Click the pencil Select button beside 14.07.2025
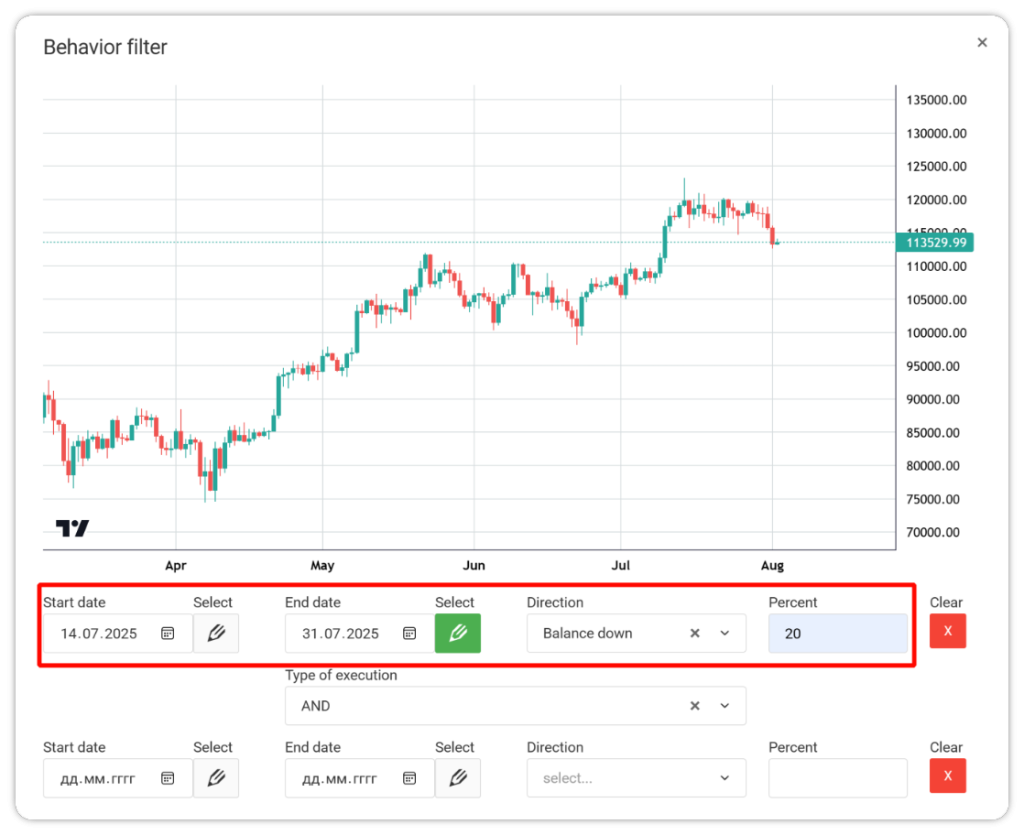The width and height of the screenshot is (1024, 835). [x=216, y=633]
